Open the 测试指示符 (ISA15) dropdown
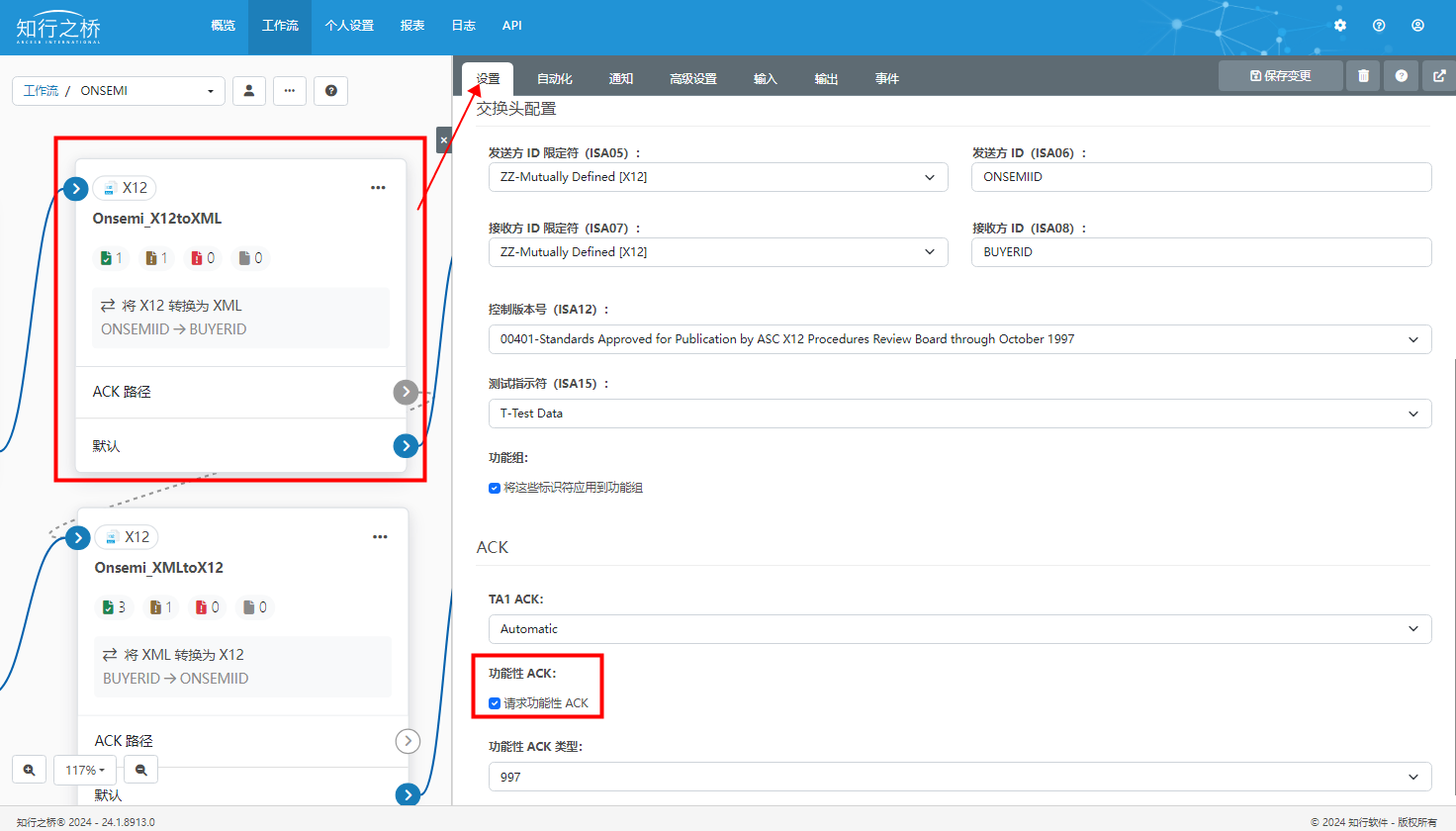This screenshot has width=1456, height=831. click(958, 414)
